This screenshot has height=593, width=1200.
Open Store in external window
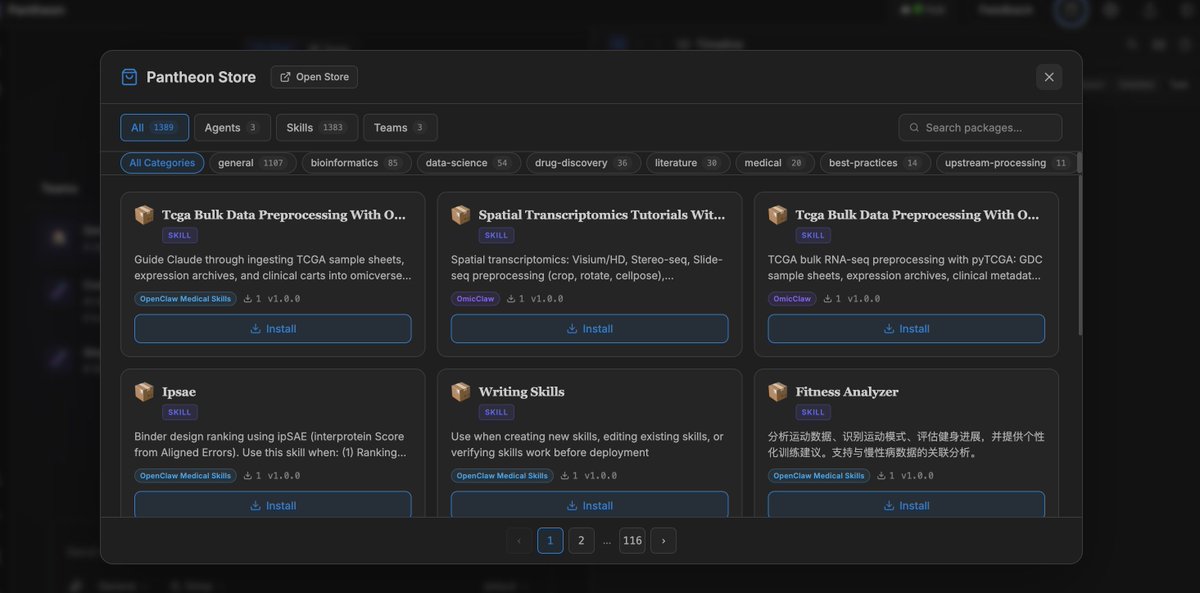(x=314, y=77)
